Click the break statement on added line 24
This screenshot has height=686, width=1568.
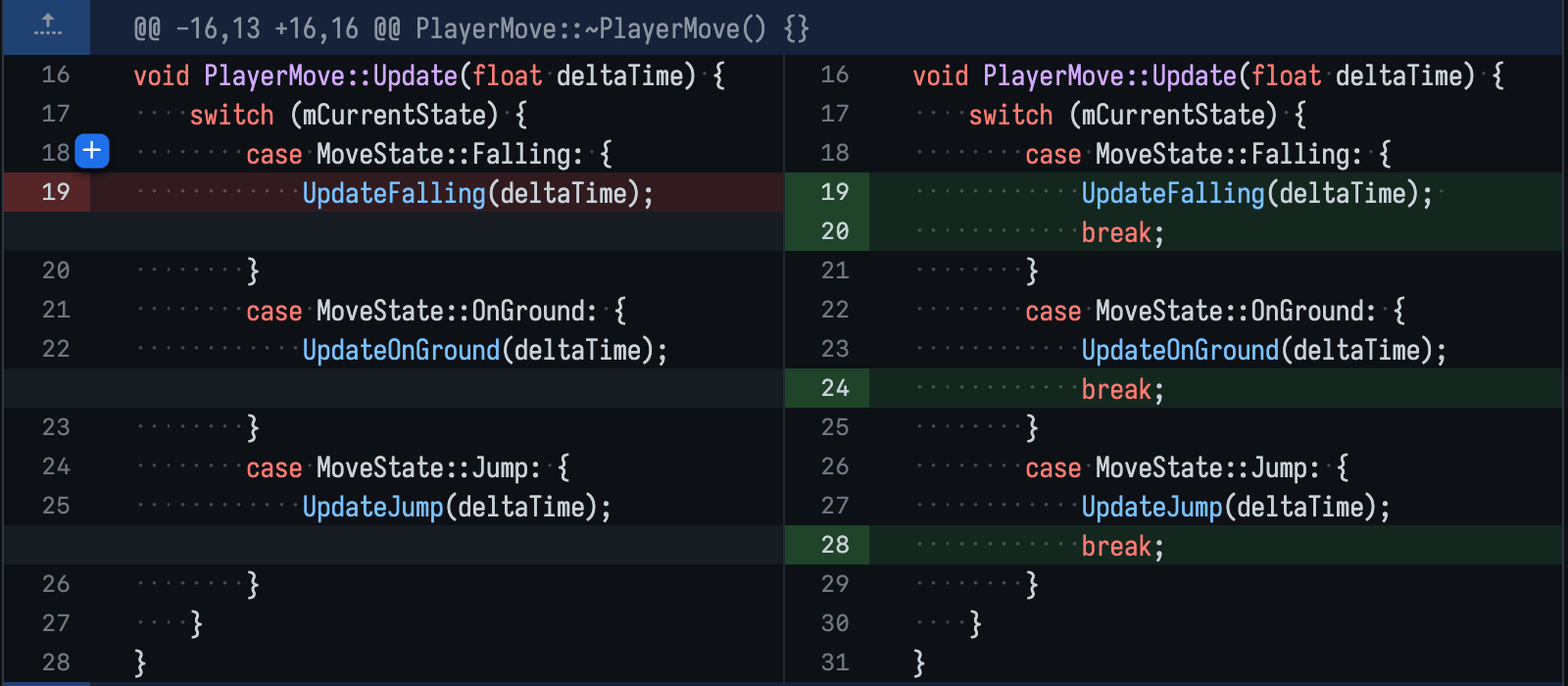(x=1116, y=389)
